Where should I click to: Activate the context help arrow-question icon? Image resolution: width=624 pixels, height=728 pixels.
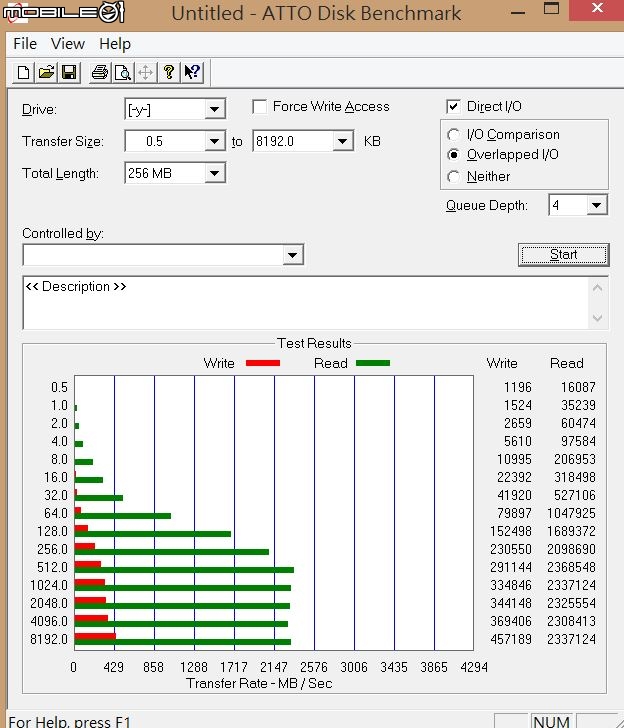(x=192, y=72)
